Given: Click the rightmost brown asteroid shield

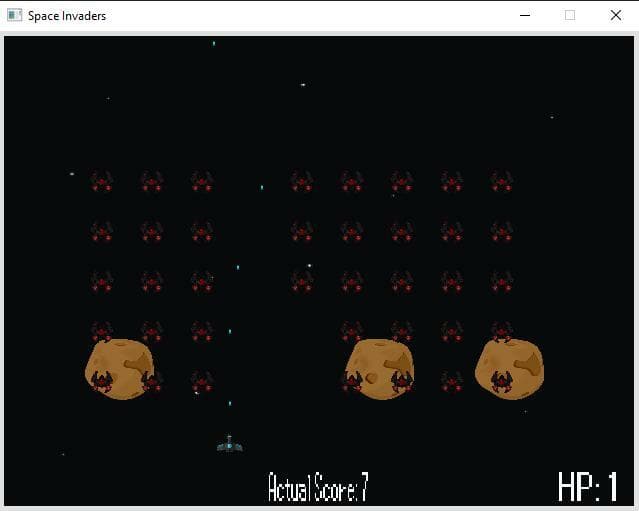Looking at the screenshot, I should [509, 369].
